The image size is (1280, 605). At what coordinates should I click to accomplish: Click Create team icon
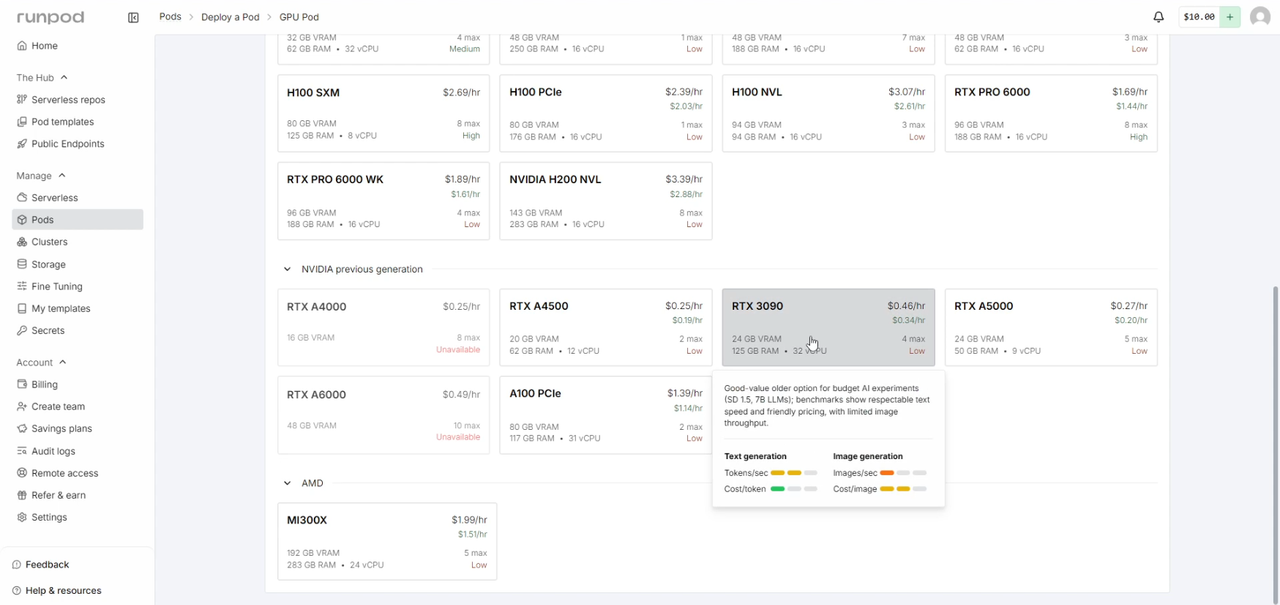[x=22, y=407]
